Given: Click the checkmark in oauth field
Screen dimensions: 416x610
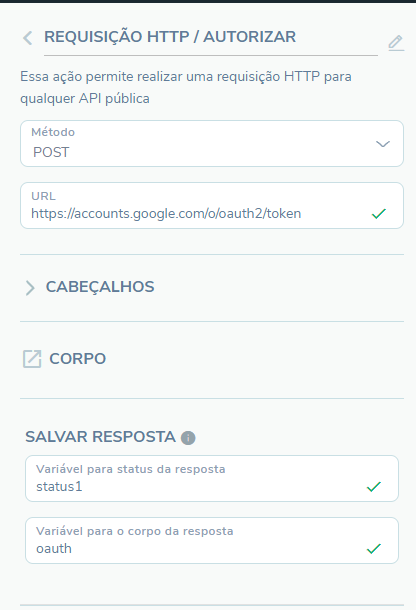Looking at the screenshot, I should point(374,549).
